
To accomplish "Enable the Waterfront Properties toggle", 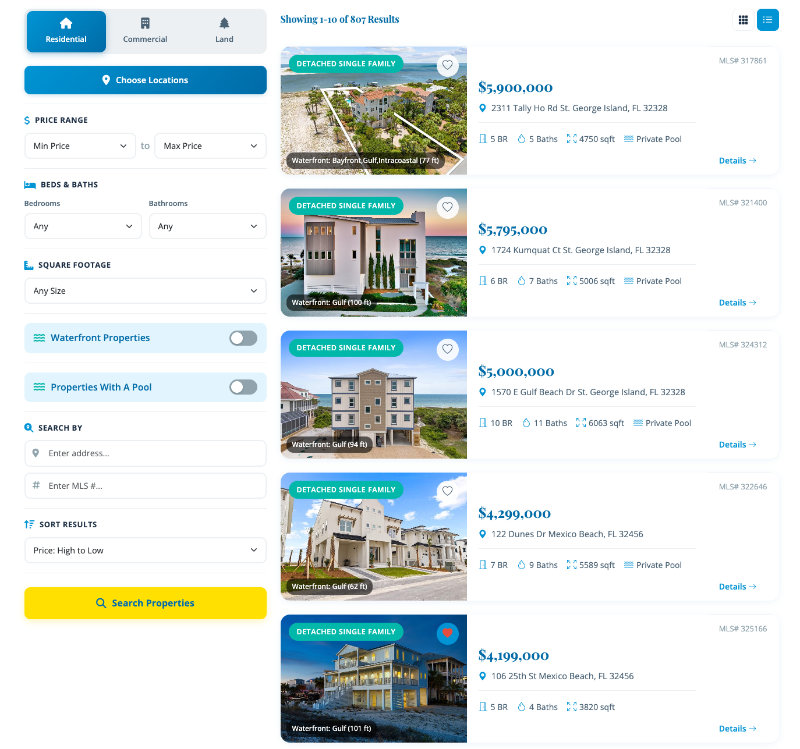I will 243,338.
